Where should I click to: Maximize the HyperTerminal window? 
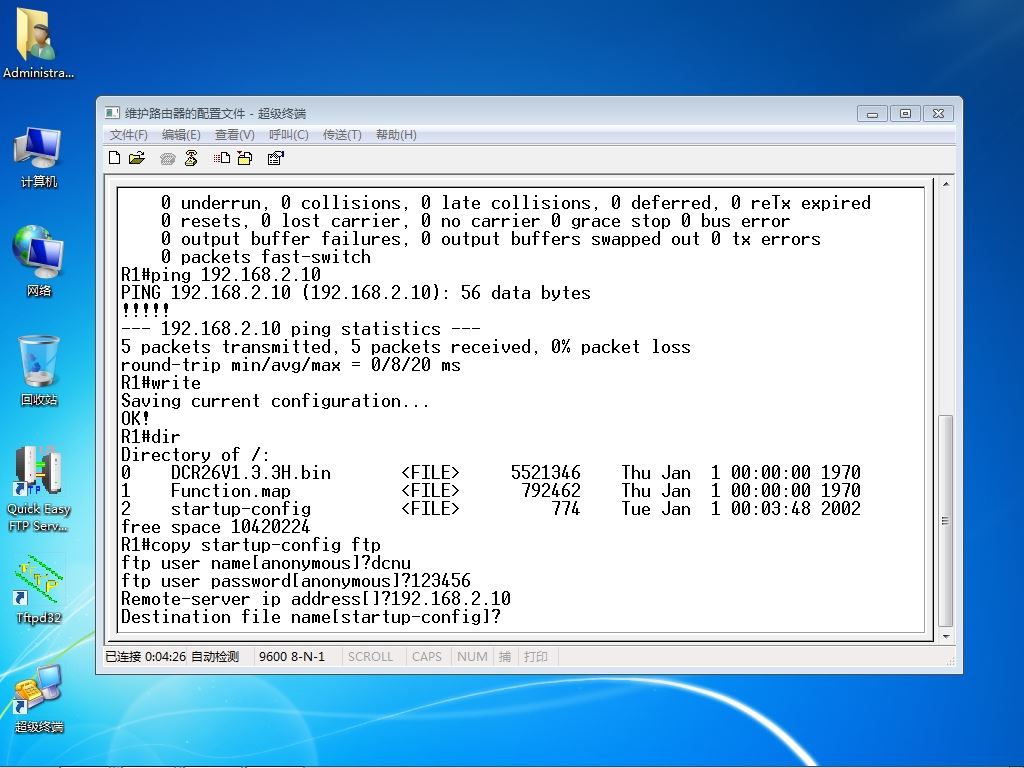tap(905, 114)
